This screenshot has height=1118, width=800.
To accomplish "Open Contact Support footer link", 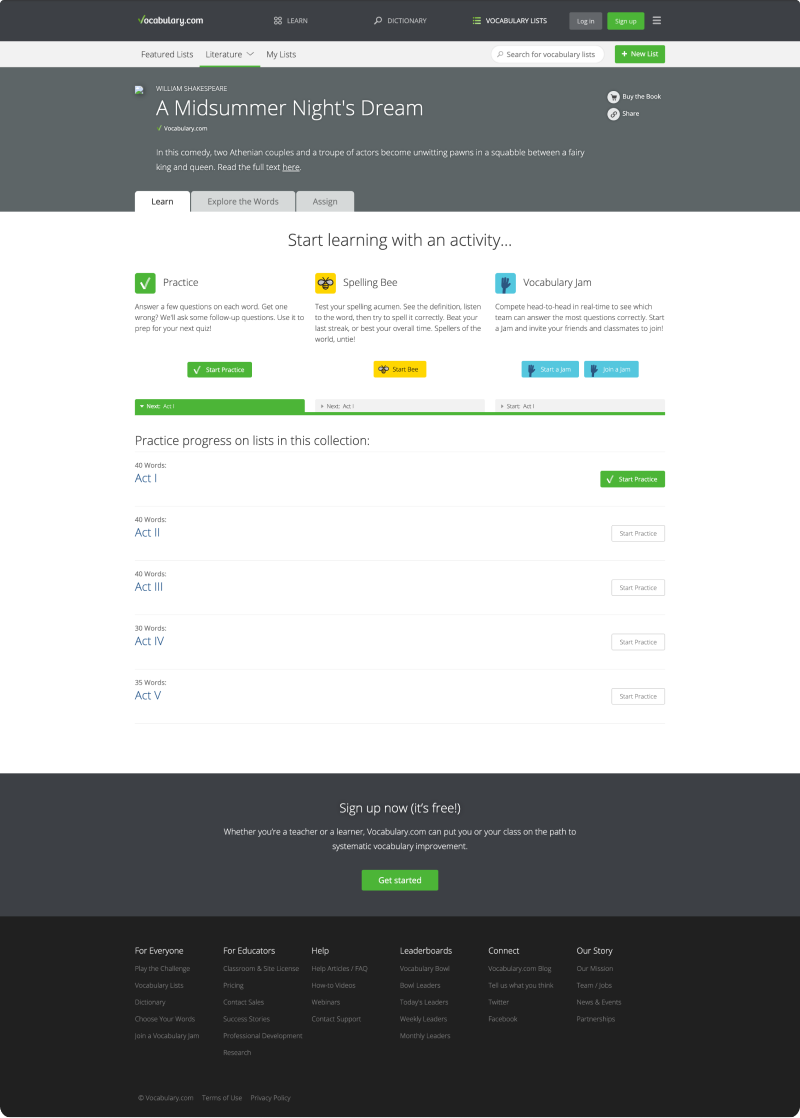I will (337, 1019).
